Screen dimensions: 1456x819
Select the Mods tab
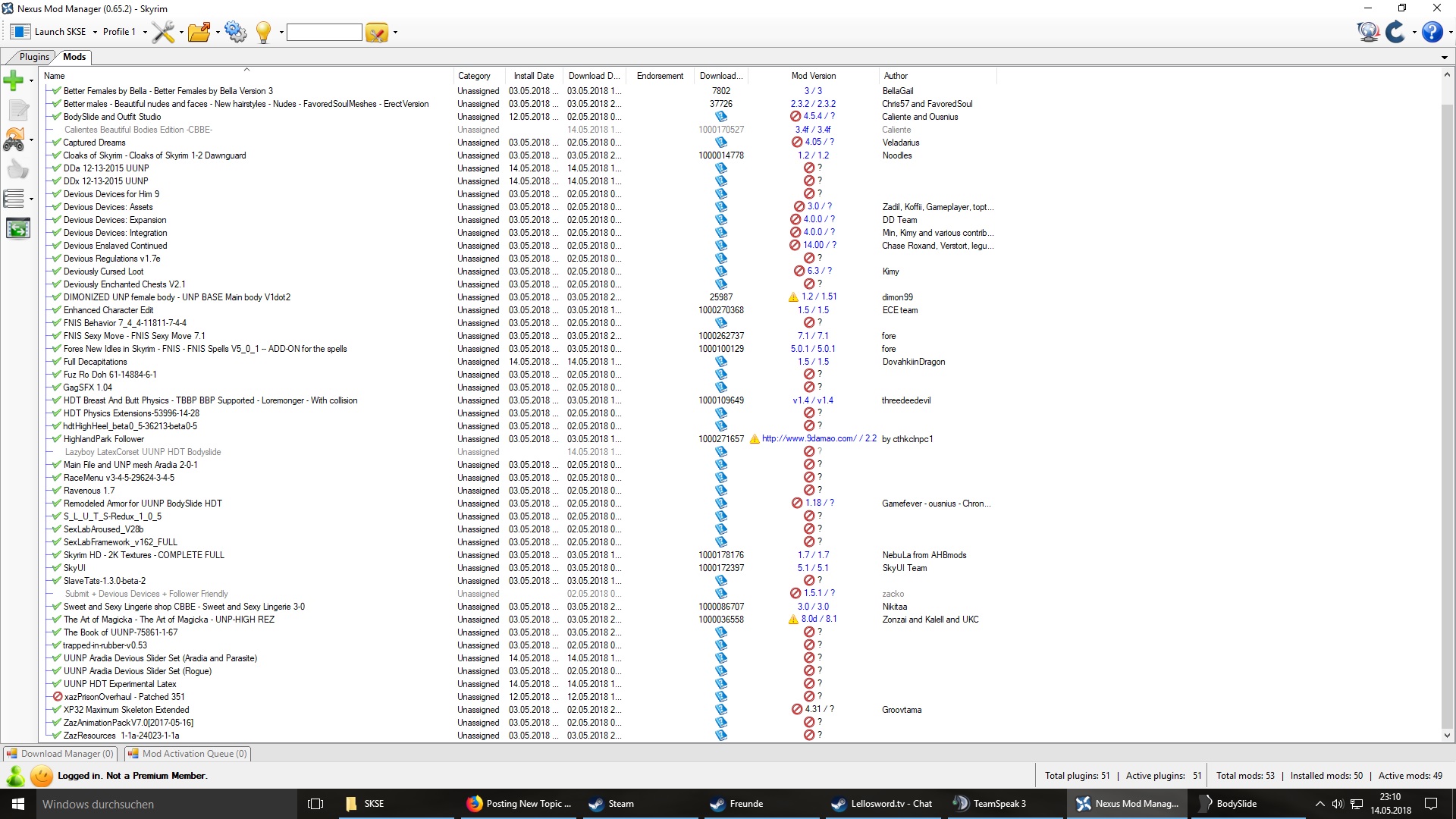(74, 57)
